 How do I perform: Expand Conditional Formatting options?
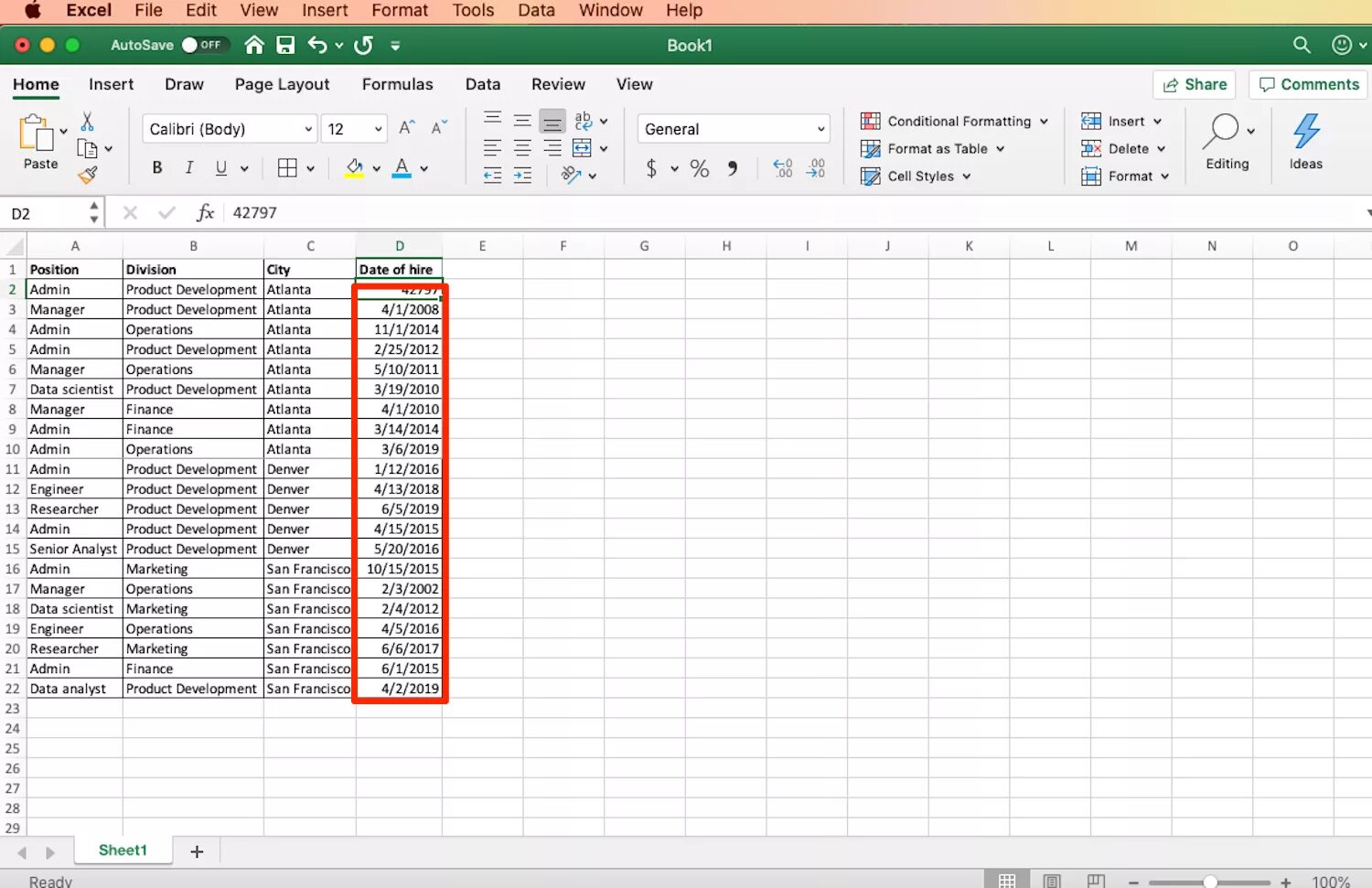954,121
